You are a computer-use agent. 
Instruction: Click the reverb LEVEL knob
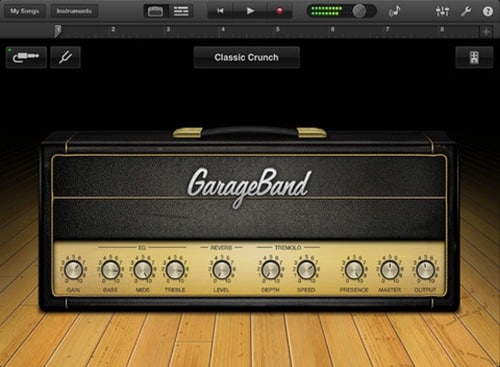pos(221,270)
